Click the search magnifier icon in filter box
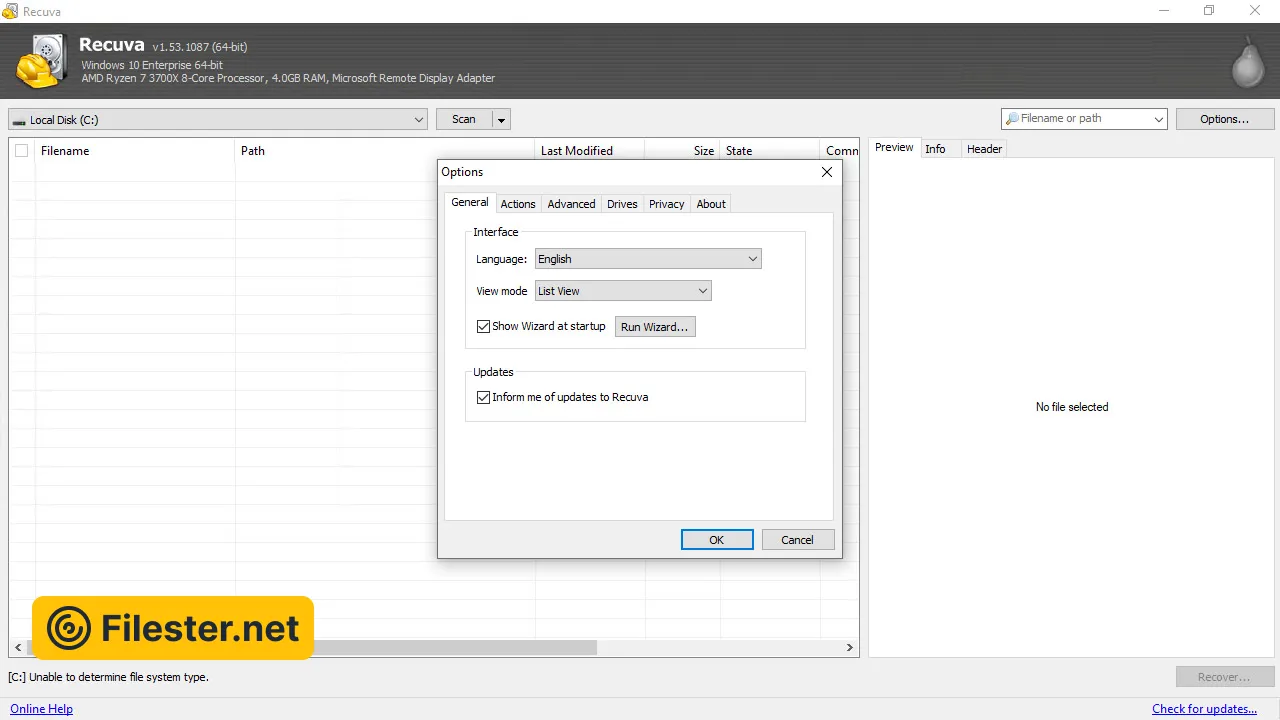Viewport: 1280px width, 720px height. 1012,119
